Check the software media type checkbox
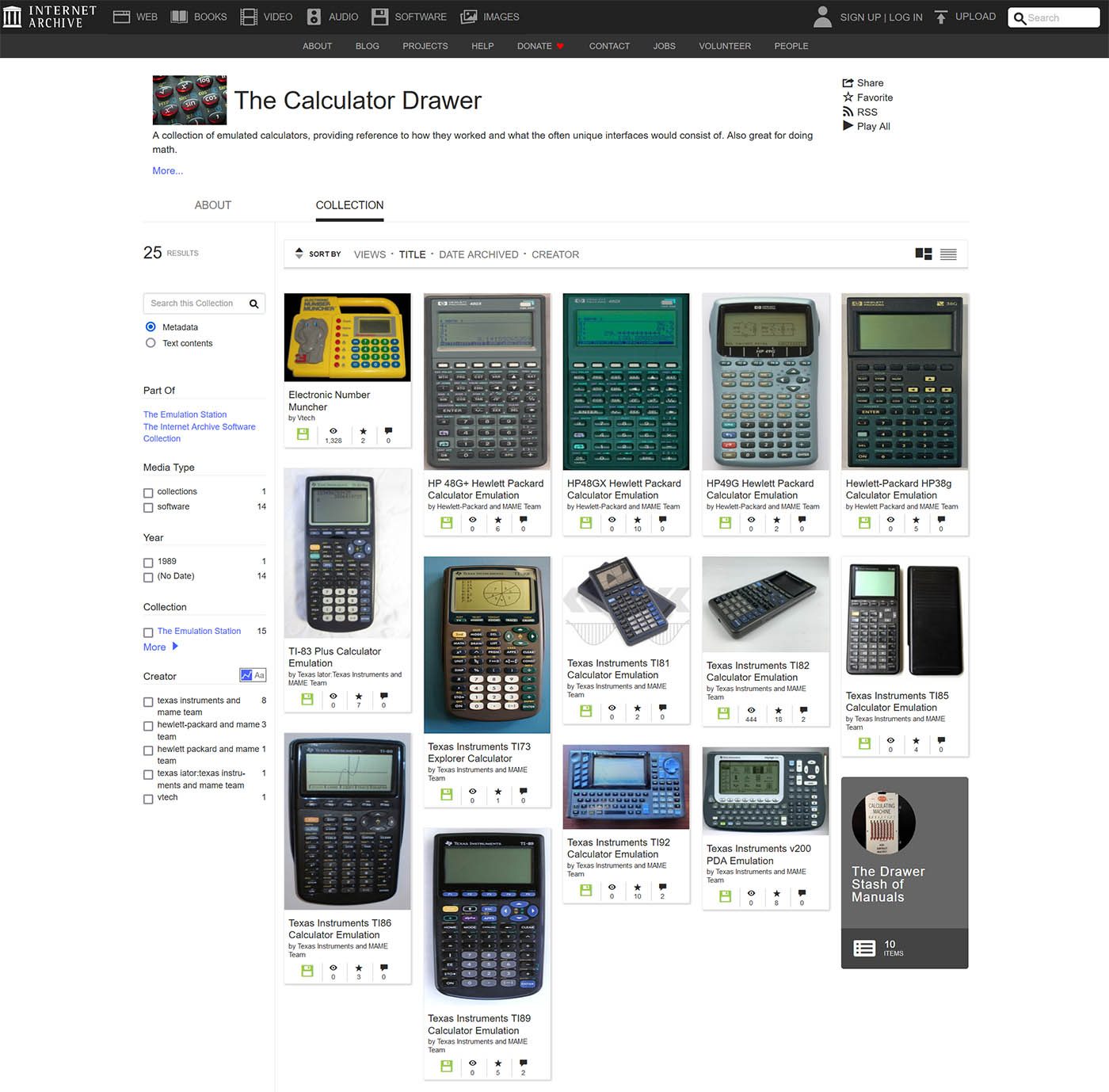 [148, 508]
